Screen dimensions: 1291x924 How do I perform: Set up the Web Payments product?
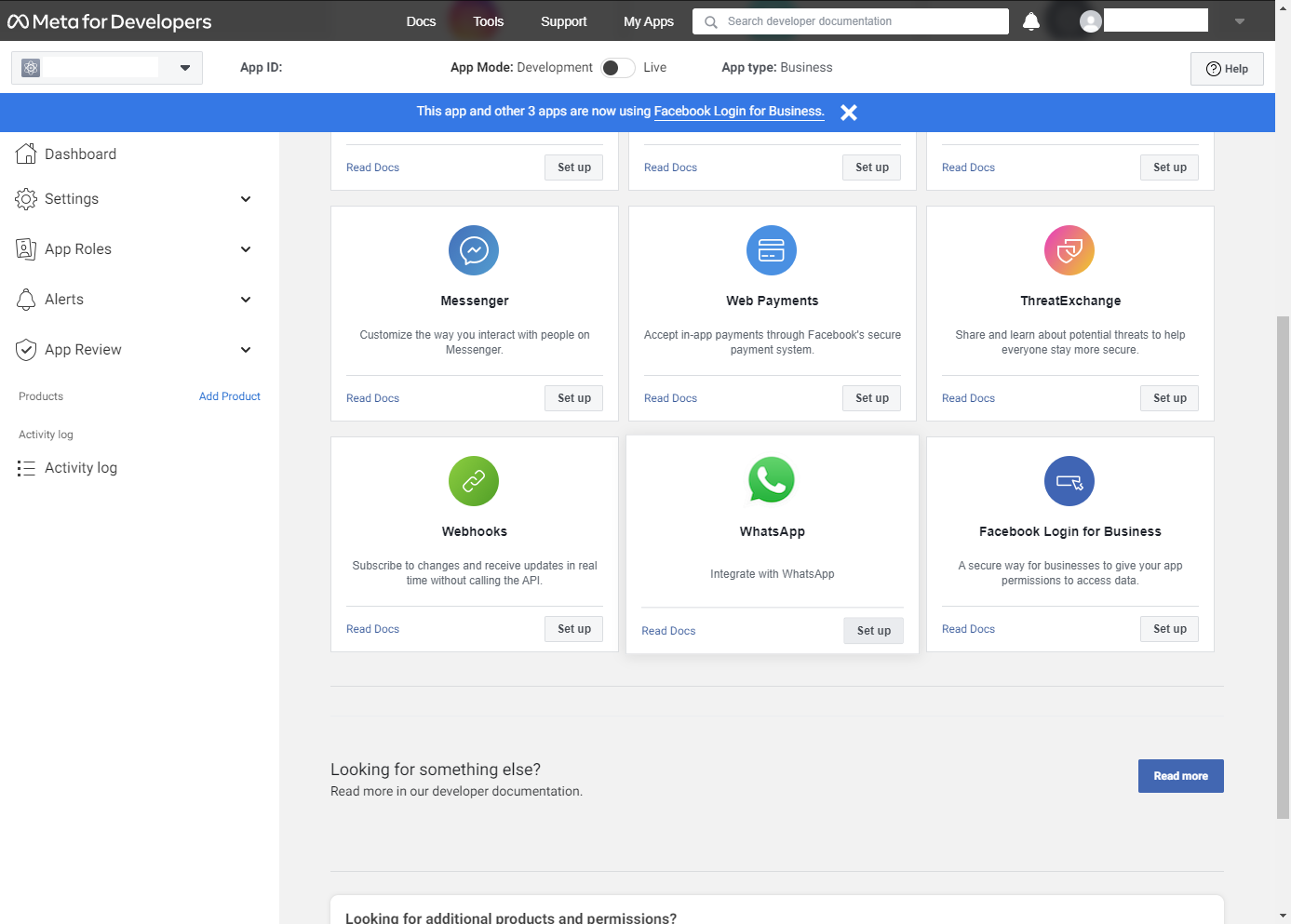[x=872, y=398]
